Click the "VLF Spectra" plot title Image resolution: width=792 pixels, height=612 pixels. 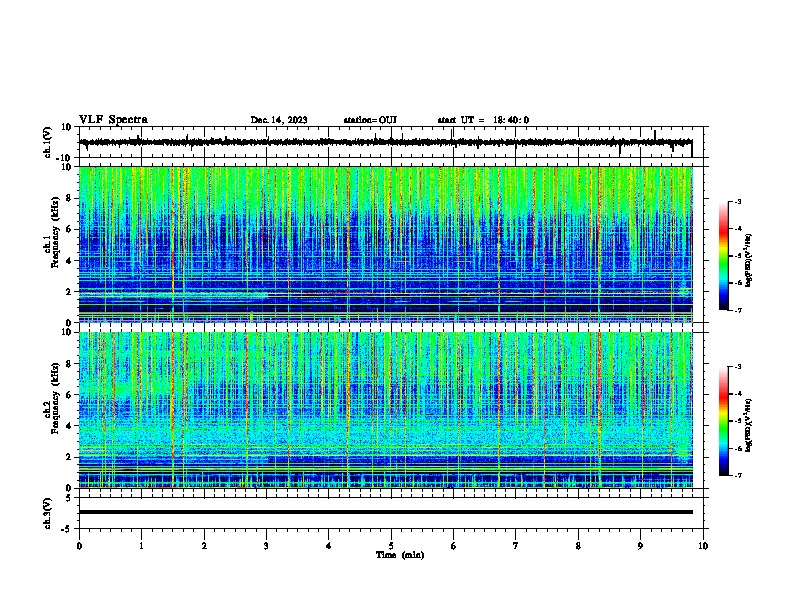pyautogui.click(x=113, y=120)
